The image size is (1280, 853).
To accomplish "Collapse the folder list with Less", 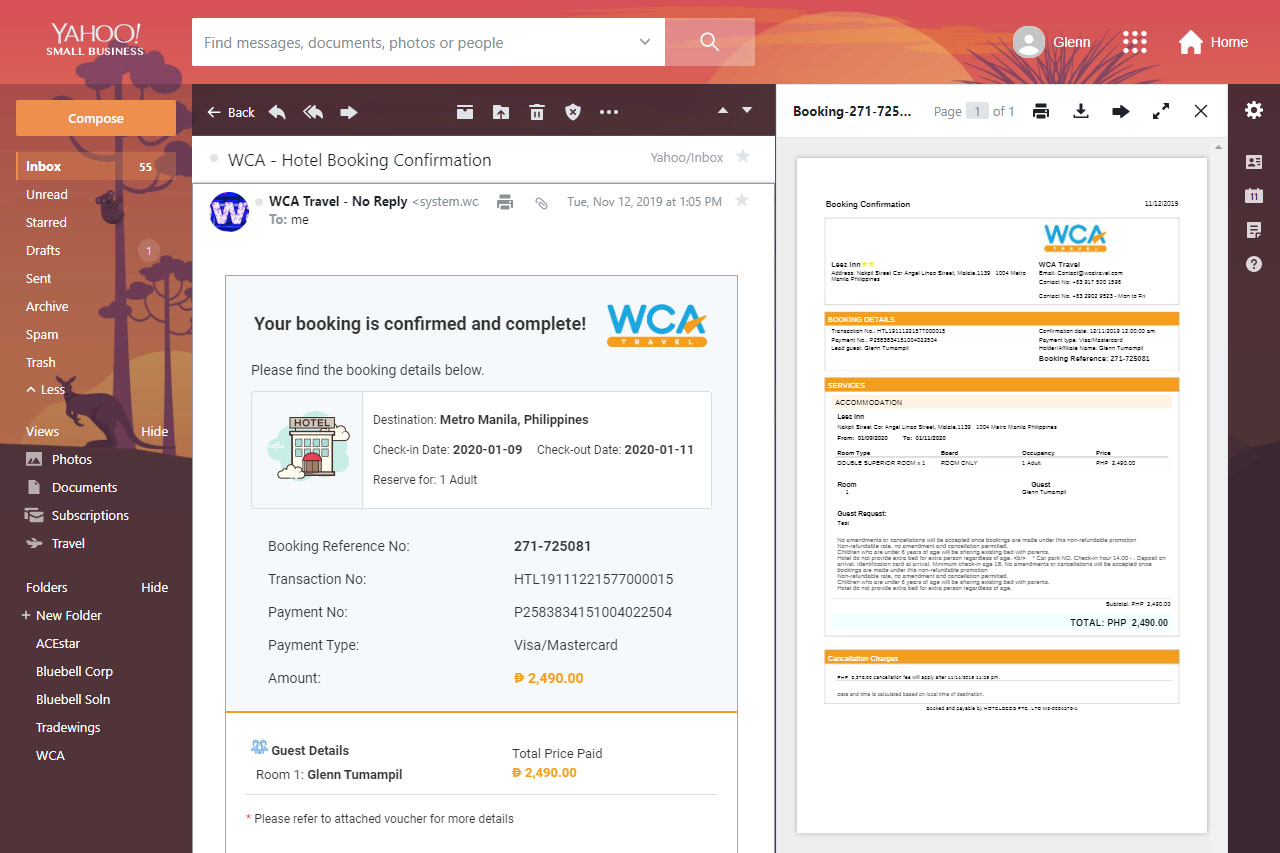I will click(46, 390).
